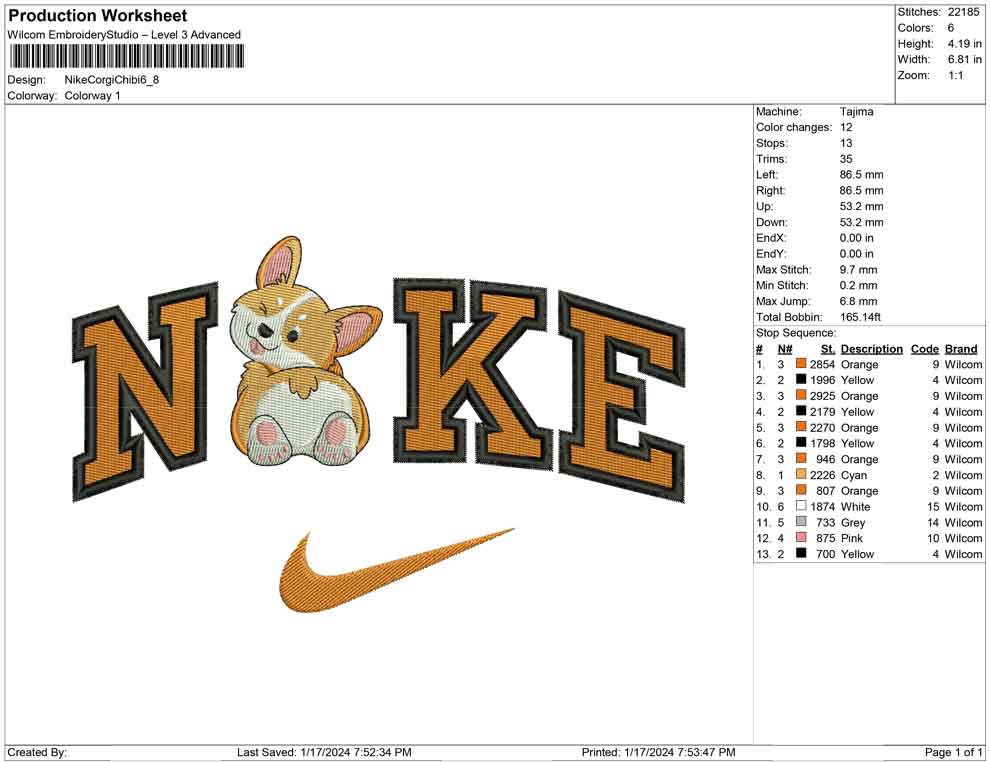
Task: Select the 'Page 1 of 1' footer text
Action: tap(953, 752)
